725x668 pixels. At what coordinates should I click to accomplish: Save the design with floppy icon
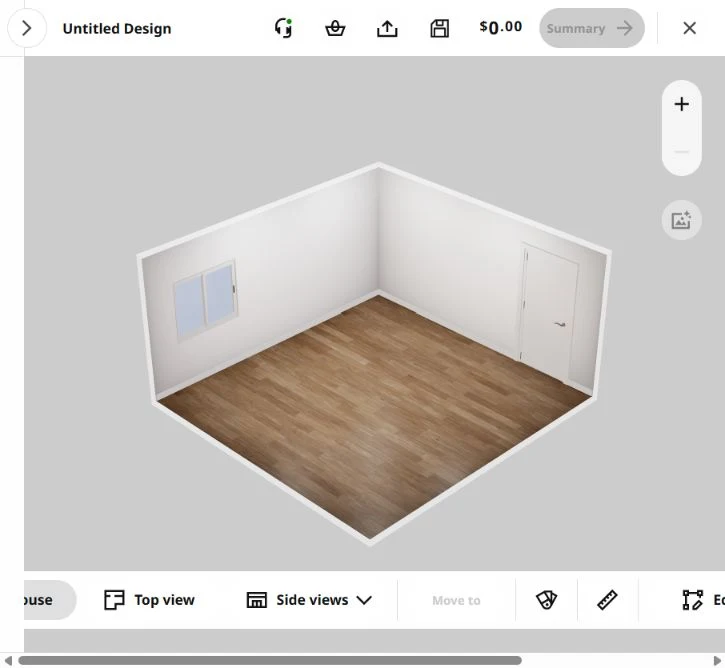click(440, 29)
